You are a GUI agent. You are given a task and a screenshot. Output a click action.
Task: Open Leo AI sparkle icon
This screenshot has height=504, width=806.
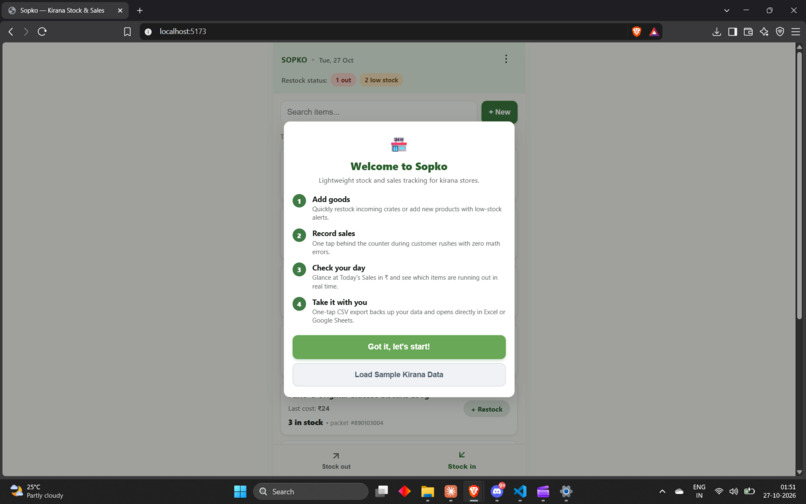coord(764,31)
